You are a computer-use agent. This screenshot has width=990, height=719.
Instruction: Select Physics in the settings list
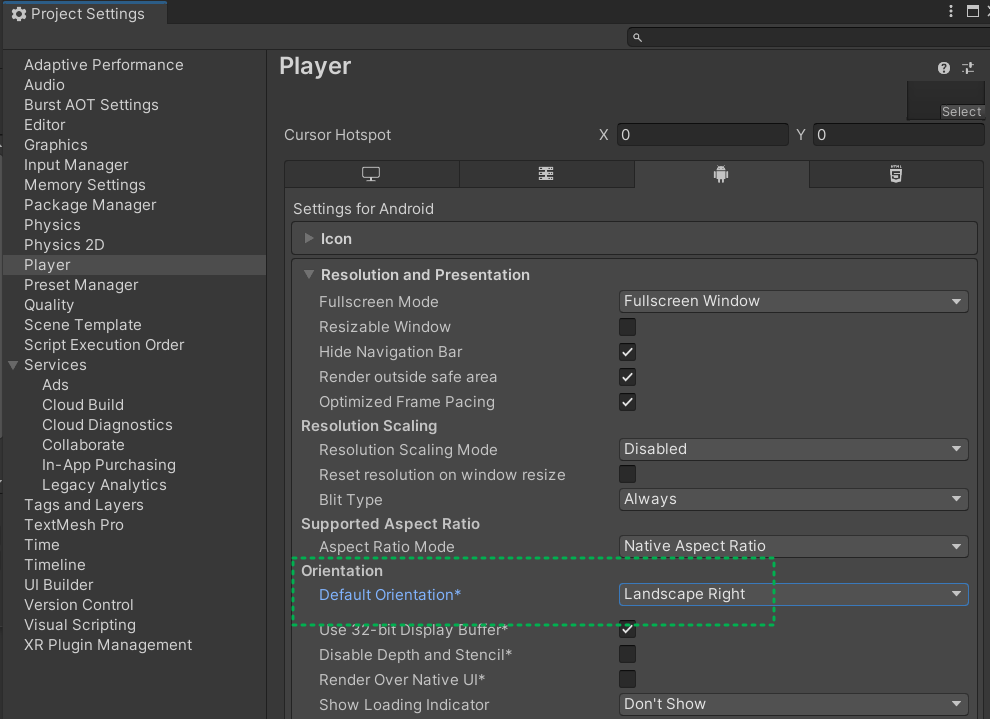click(x=52, y=225)
